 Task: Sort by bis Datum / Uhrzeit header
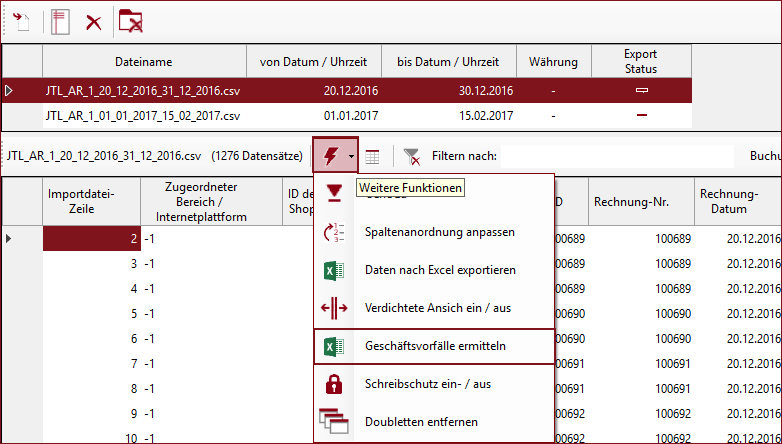[x=448, y=61]
